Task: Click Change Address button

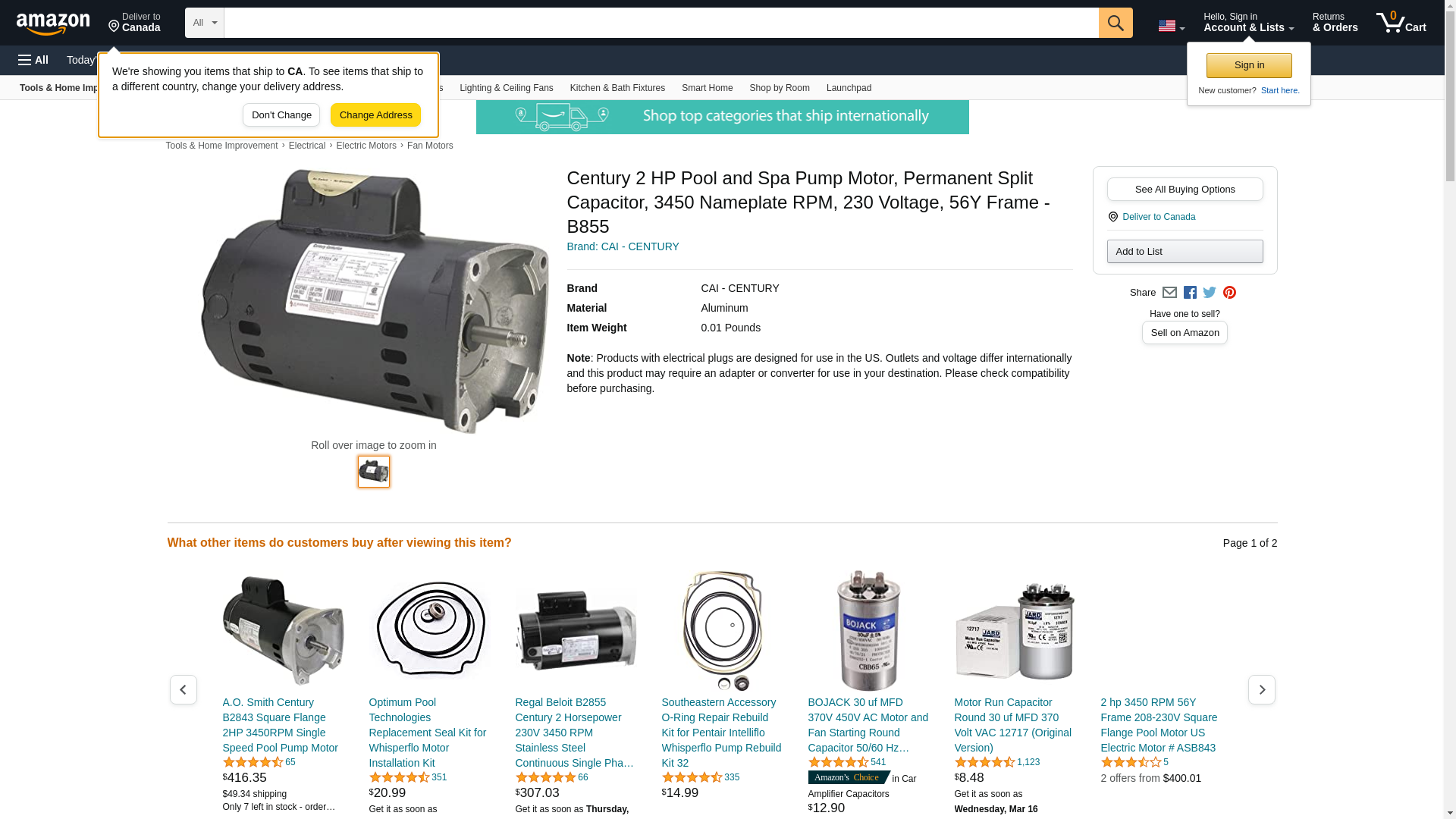Action: 375,115
